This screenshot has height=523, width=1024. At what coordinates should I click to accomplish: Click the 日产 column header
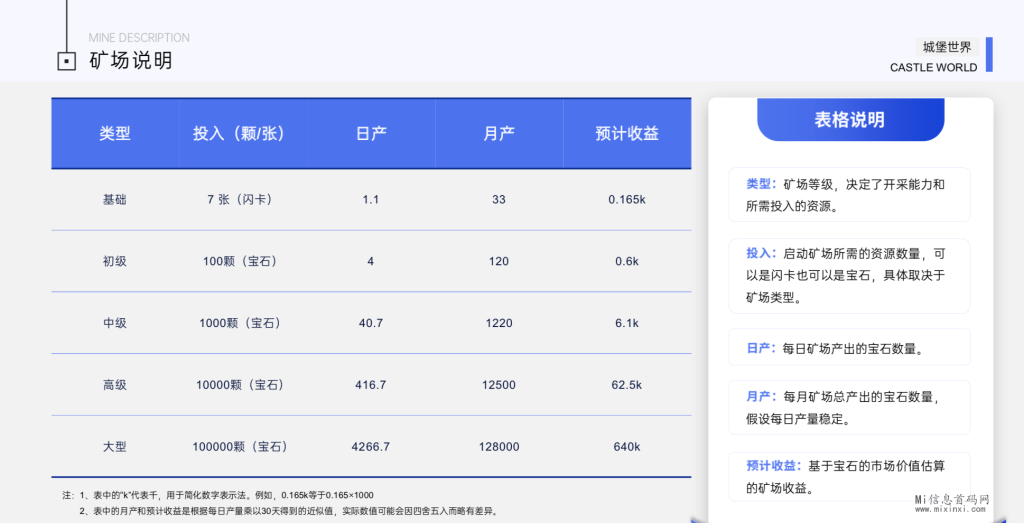pos(371,133)
